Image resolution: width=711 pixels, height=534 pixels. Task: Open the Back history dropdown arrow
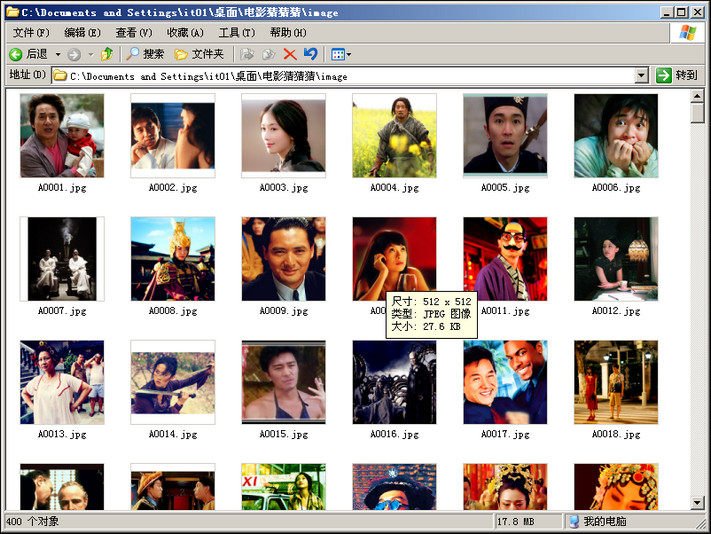pyautogui.click(x=58, y=55)
